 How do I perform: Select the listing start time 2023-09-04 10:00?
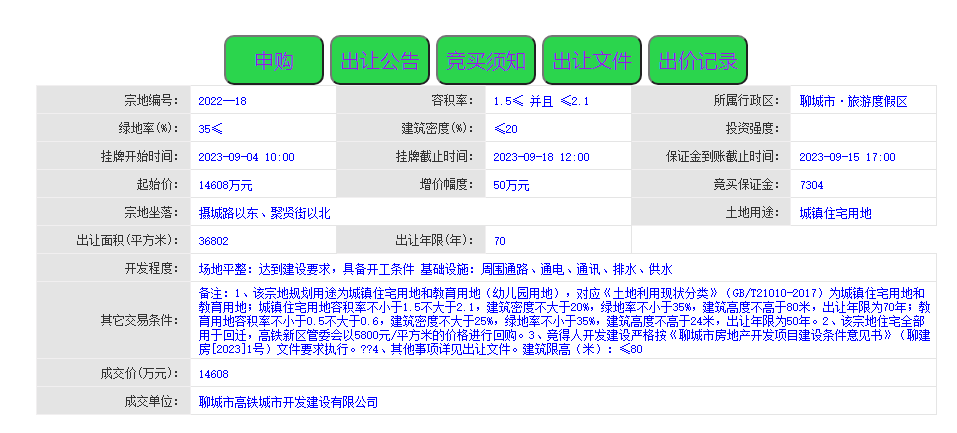click(246, 157)
